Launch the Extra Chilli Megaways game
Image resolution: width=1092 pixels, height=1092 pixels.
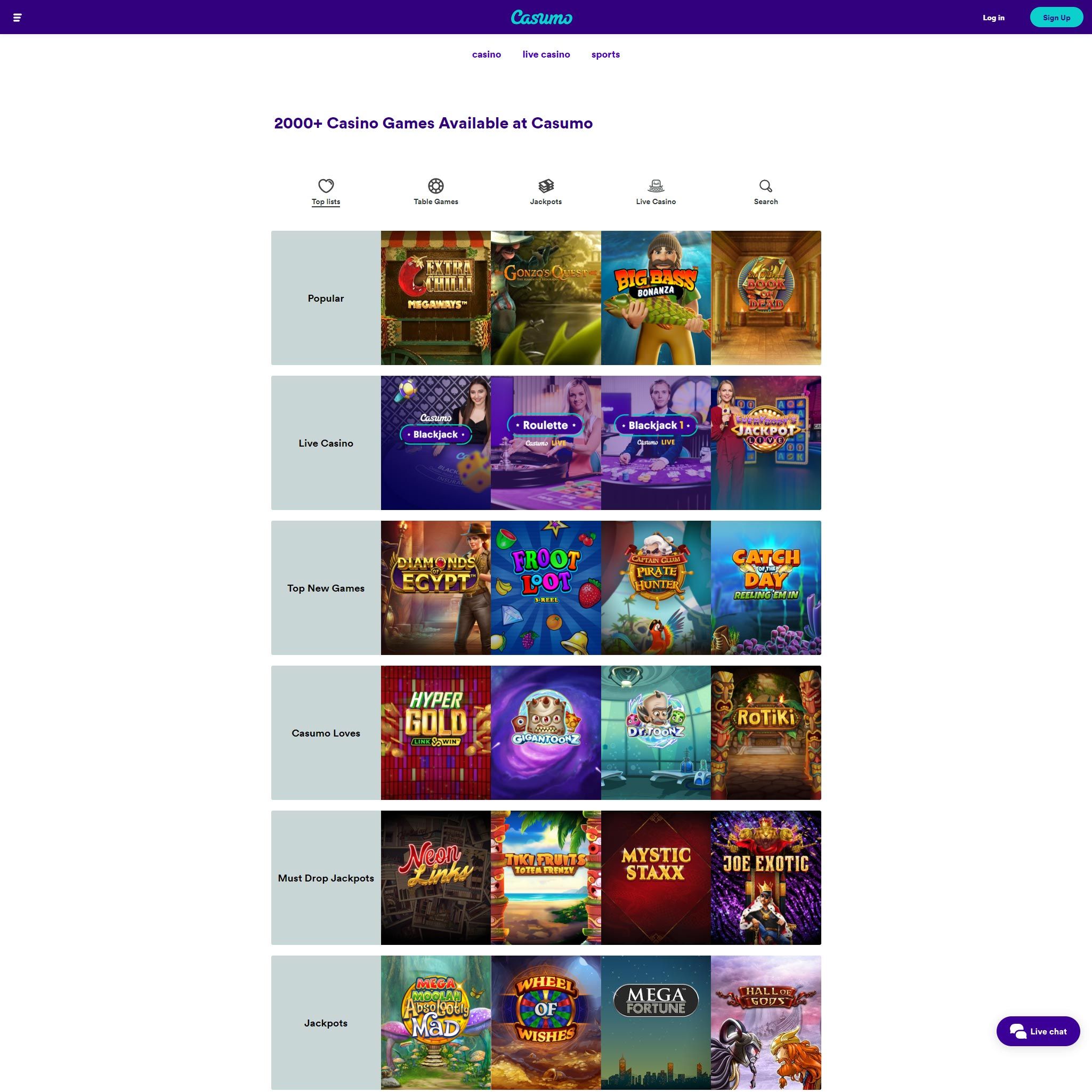(436, 298)
